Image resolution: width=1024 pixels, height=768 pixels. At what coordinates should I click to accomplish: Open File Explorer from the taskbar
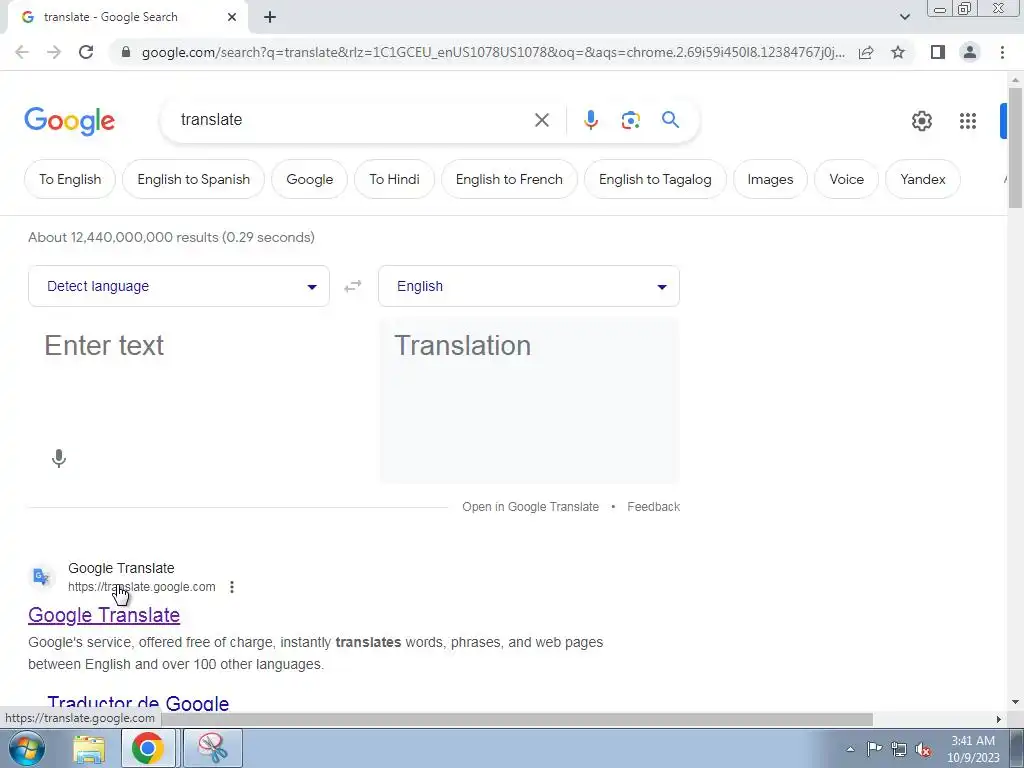pos(89,748)
